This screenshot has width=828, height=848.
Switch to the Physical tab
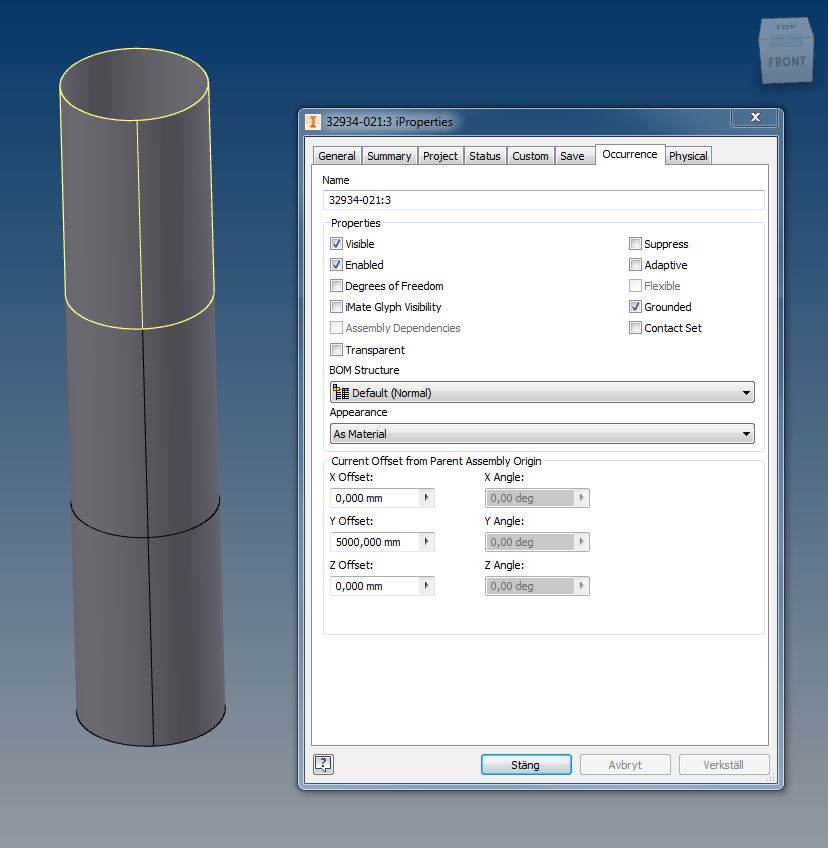click(688, 155)
